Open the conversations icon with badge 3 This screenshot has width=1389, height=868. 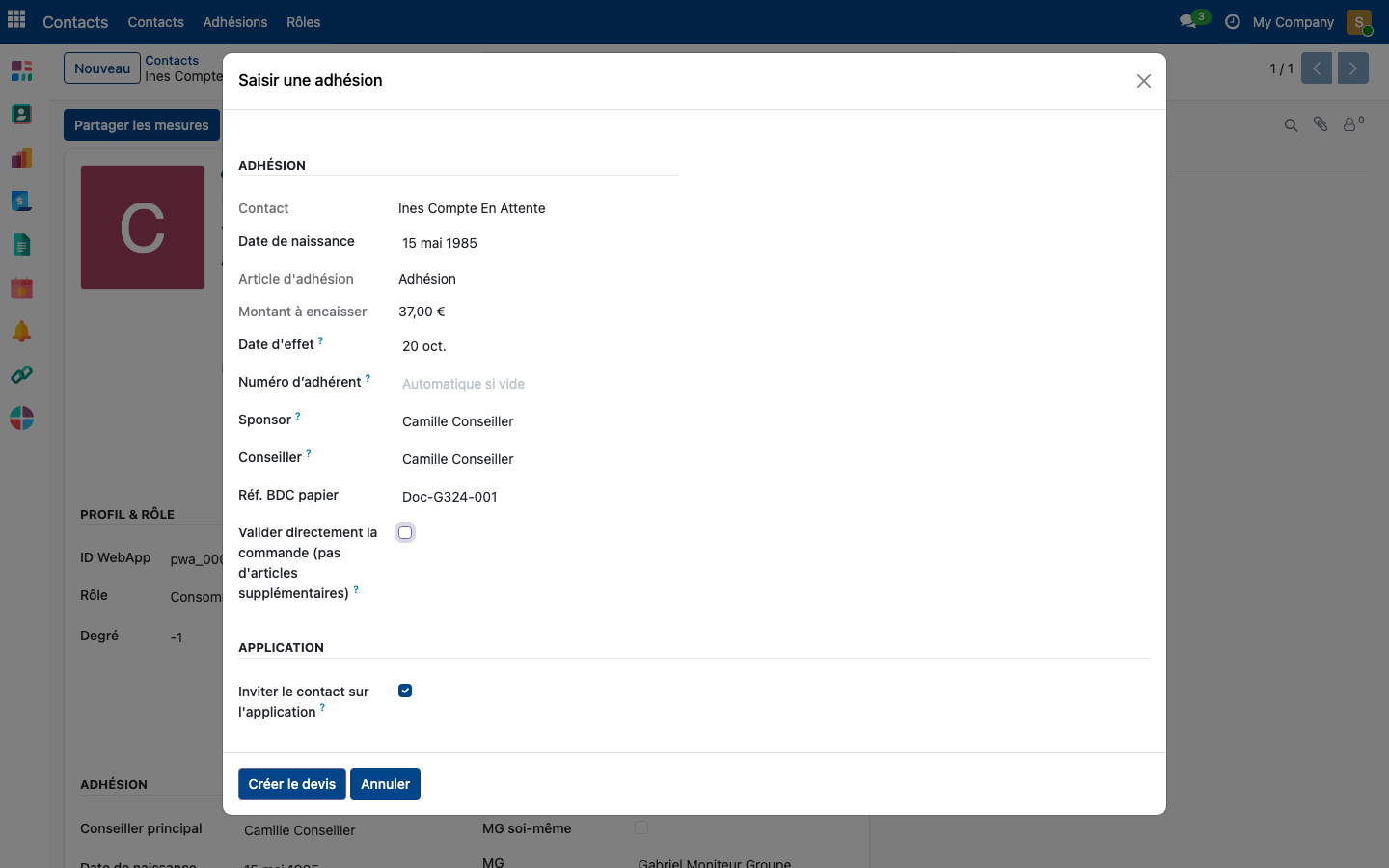tap(1193, 20)
